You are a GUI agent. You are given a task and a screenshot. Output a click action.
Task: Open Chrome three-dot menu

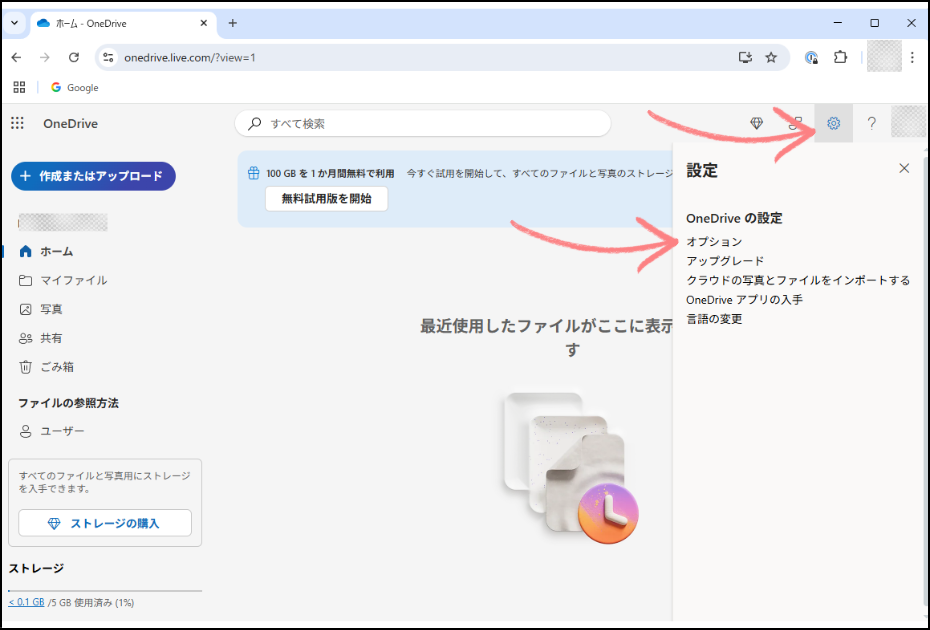(x=913, y=58)
